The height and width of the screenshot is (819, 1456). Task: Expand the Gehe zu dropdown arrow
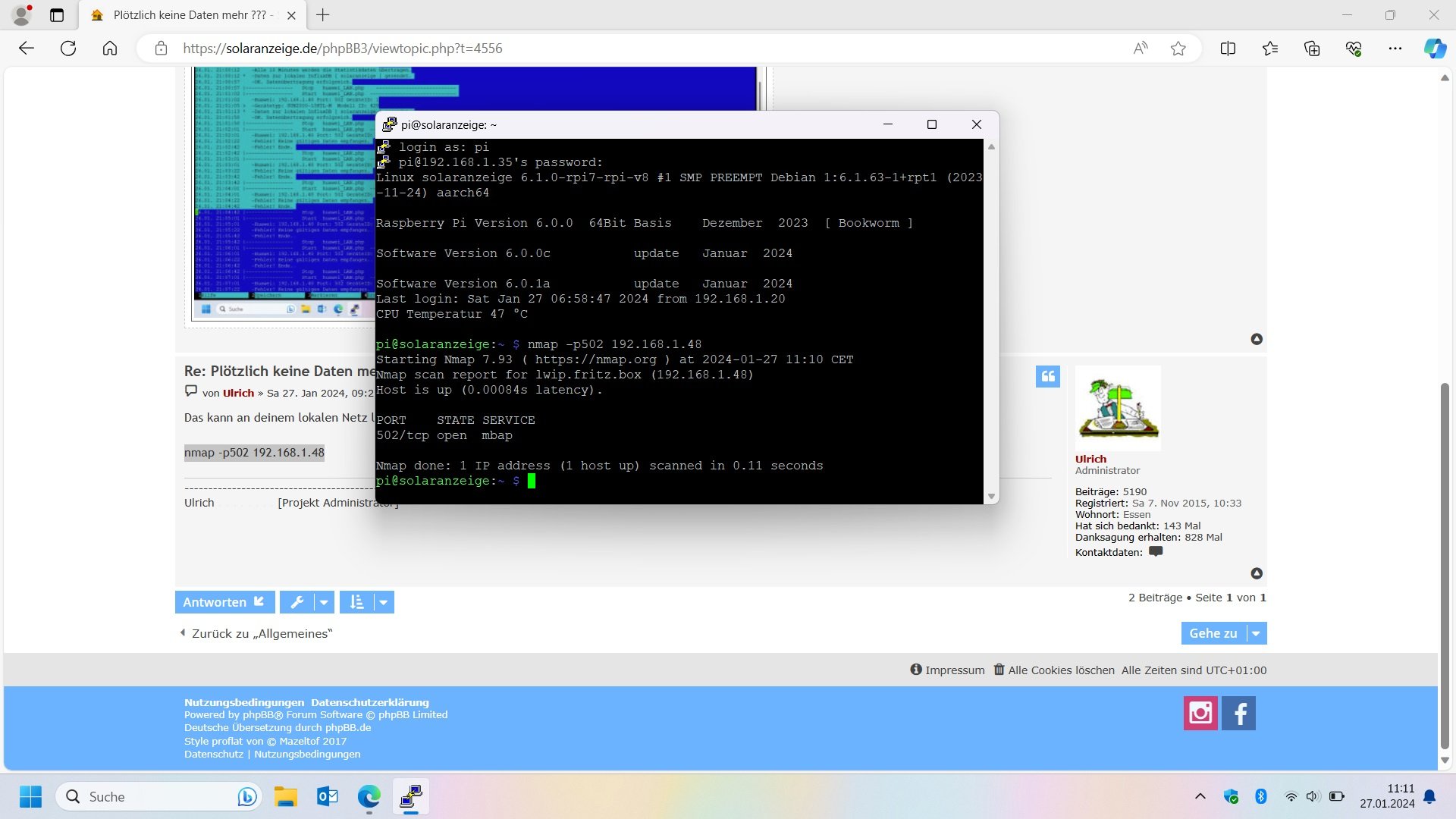pyautogui.click(x=1257, y=633)
